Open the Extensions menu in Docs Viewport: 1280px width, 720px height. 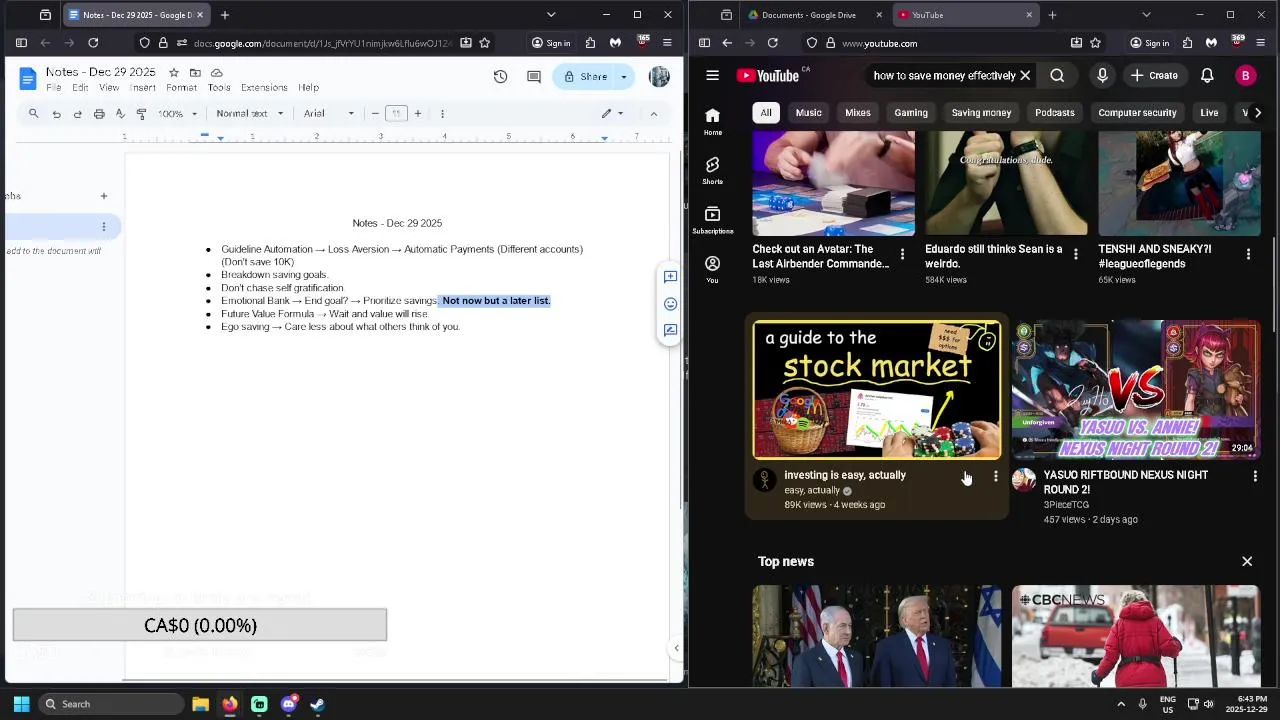pyautogui.click(x=264, y=88)
